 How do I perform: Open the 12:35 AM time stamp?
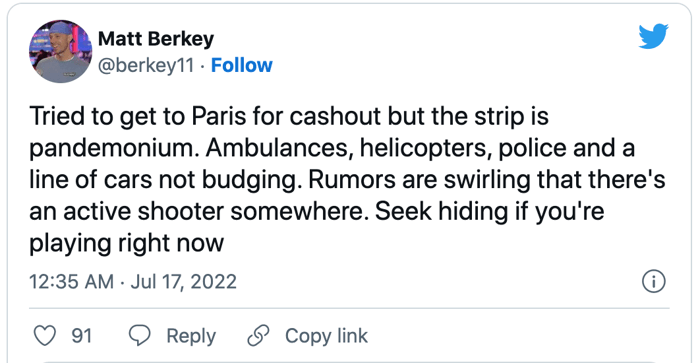pyautogui.click(x=71, y=282)
